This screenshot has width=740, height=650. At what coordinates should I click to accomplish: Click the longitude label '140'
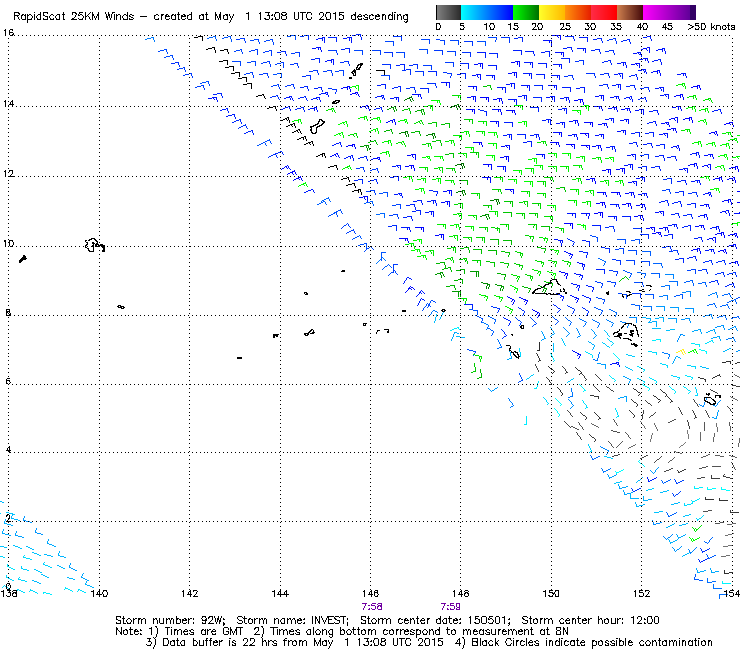tap(99, 593)
